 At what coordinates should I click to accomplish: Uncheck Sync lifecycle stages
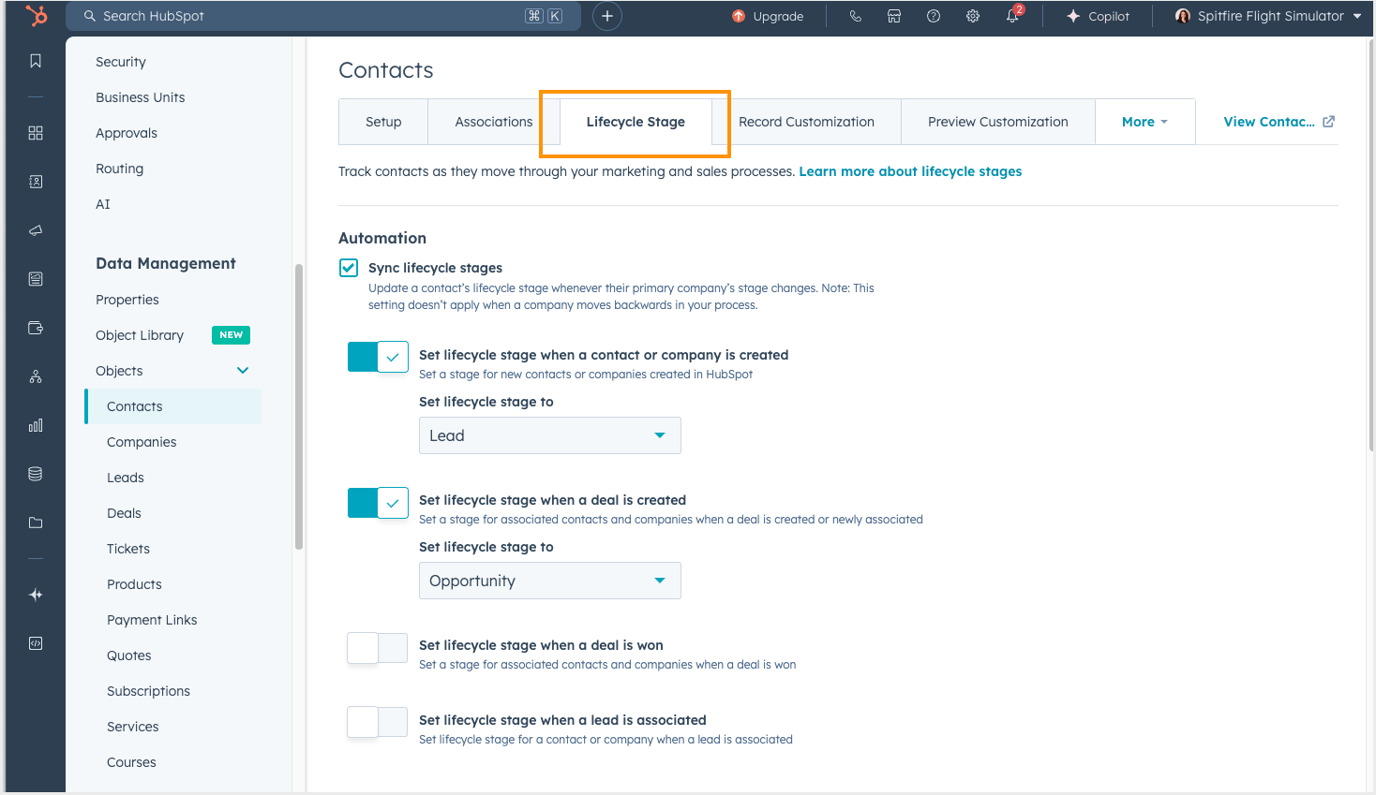pos(348,267)
